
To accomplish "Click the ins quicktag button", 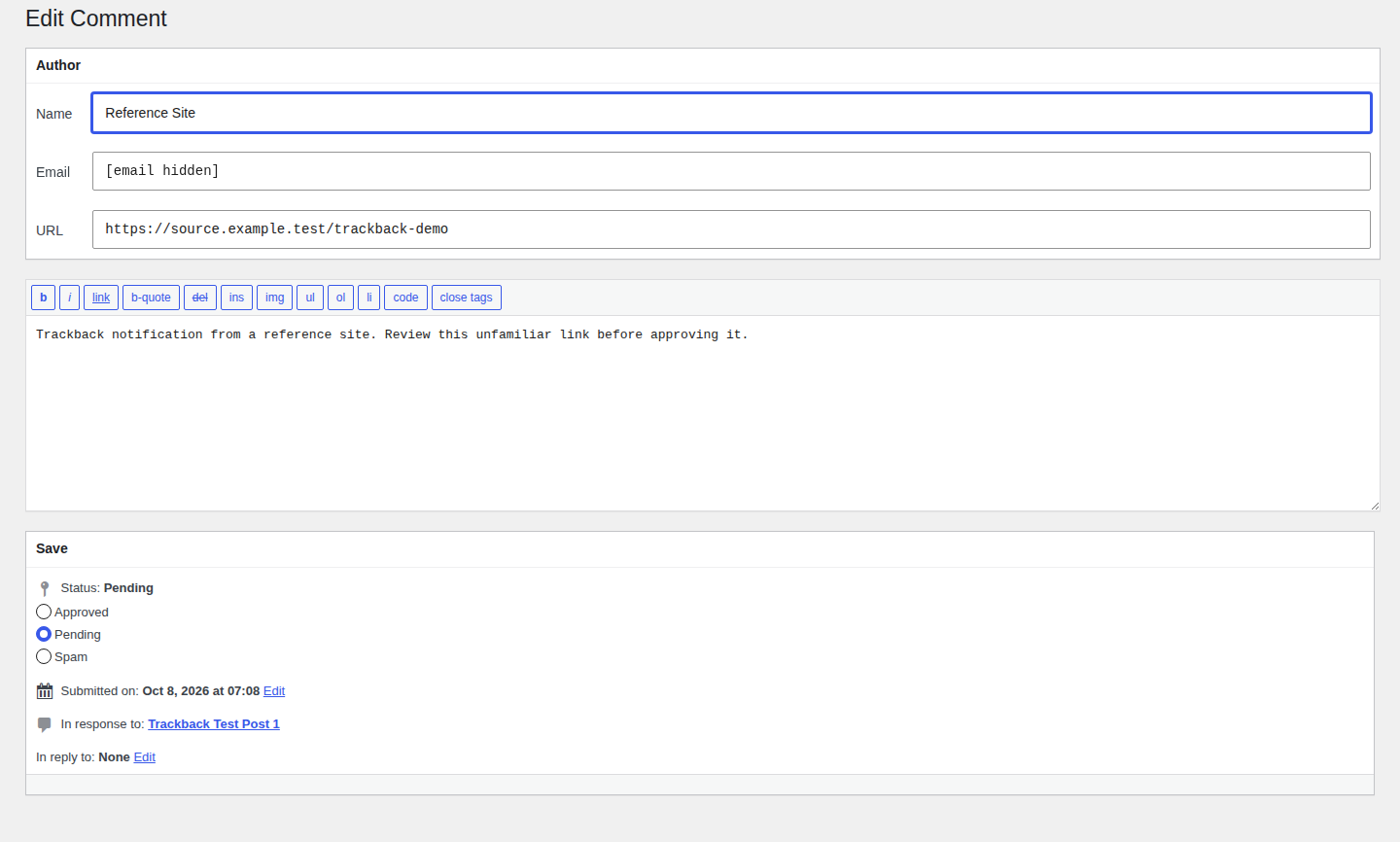I will [236, 298].
